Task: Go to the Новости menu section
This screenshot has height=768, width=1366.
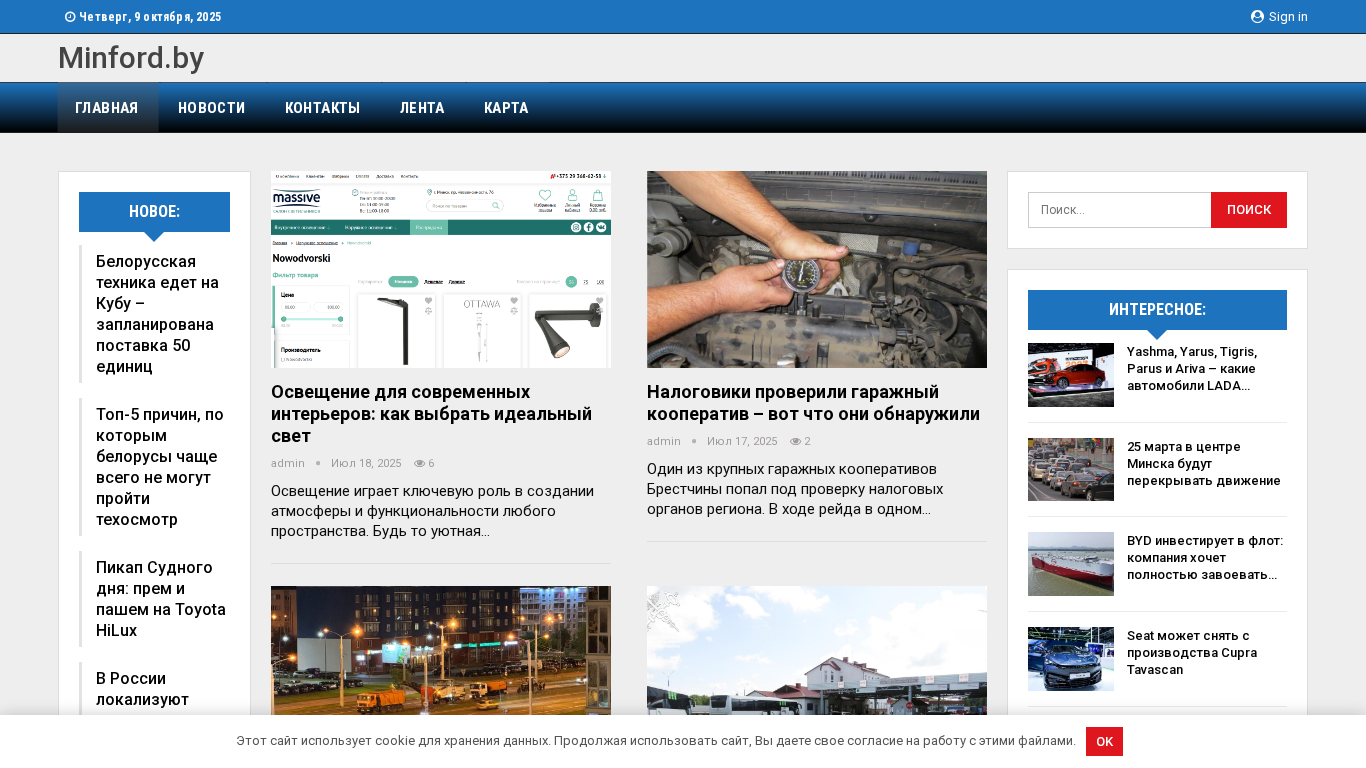Action: tap(211, 108)
